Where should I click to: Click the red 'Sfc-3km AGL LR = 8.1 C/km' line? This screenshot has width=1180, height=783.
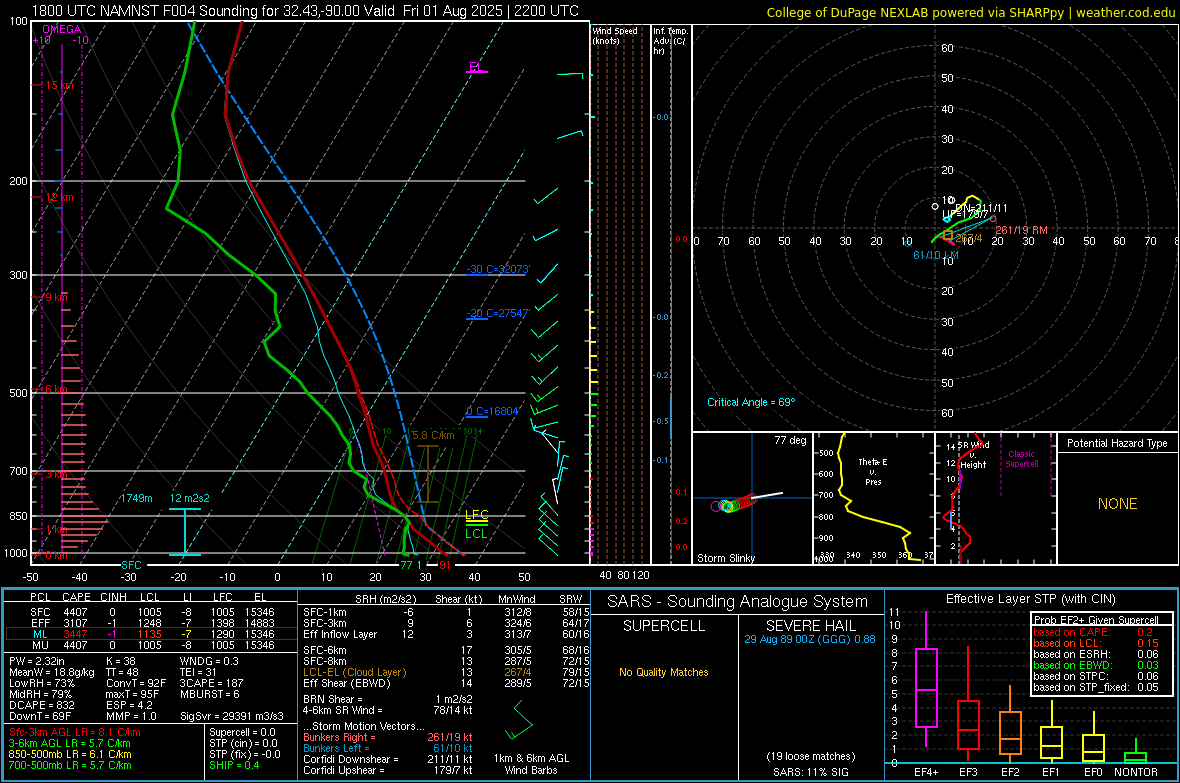(75, 732)
